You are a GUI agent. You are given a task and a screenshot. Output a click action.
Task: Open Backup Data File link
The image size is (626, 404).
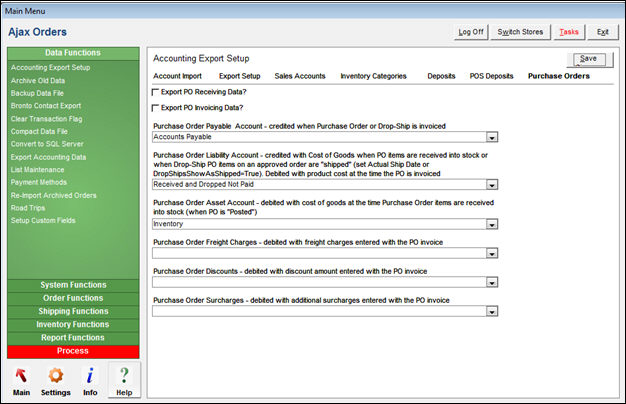tap(37, 93)
